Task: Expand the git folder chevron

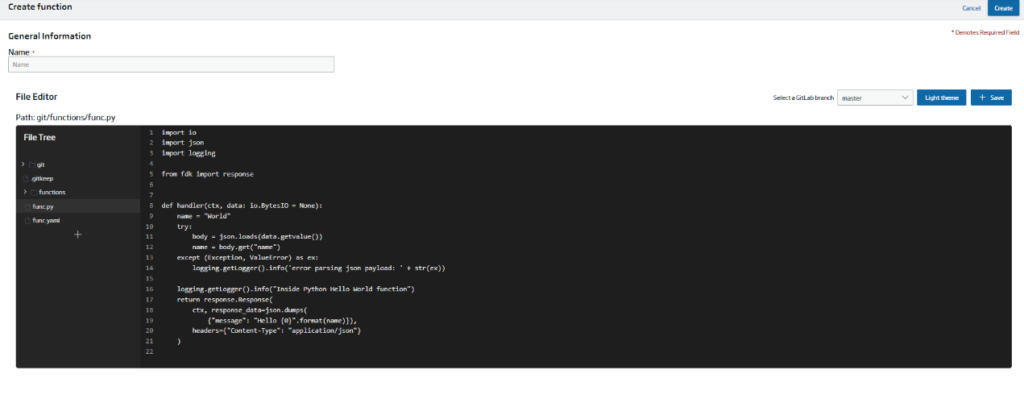Action: click(x=23, y=165)
